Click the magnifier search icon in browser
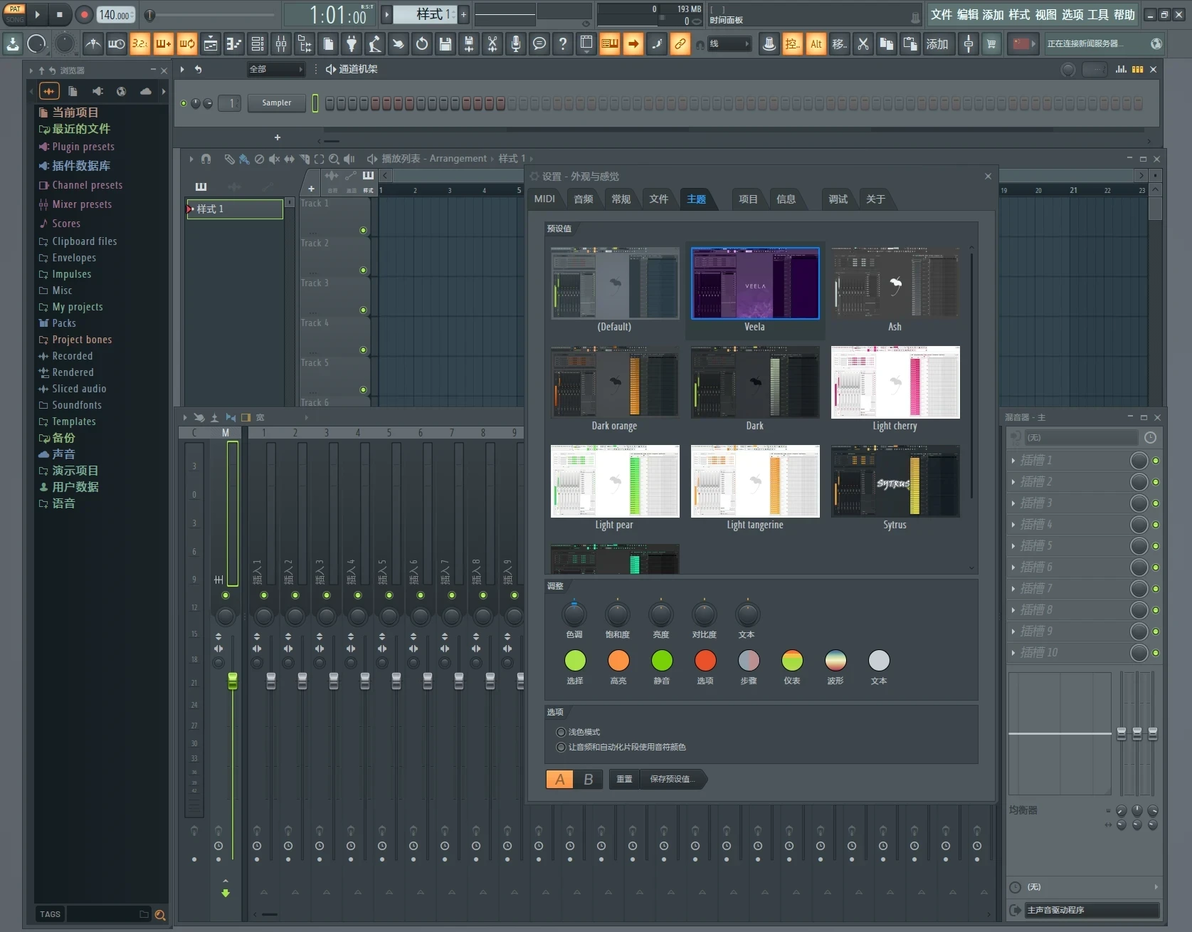 click(160, 915)
